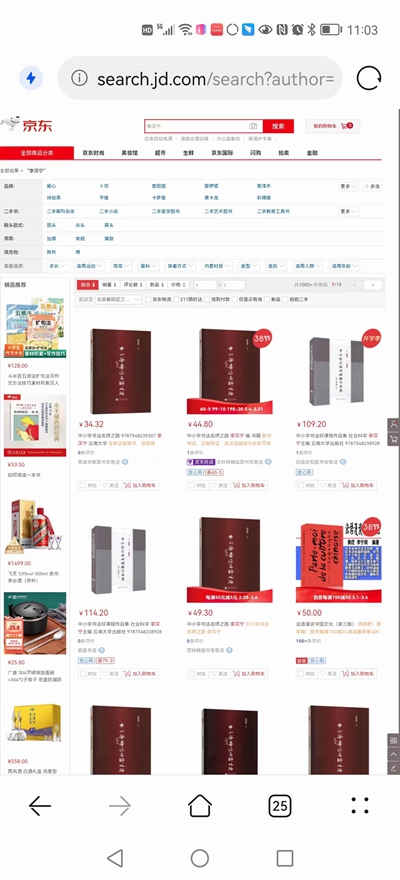Viewport: 400px width, 880px height.
Task: Add the ¥44.80 book via 加入购物车
Action: pos(250,485)
